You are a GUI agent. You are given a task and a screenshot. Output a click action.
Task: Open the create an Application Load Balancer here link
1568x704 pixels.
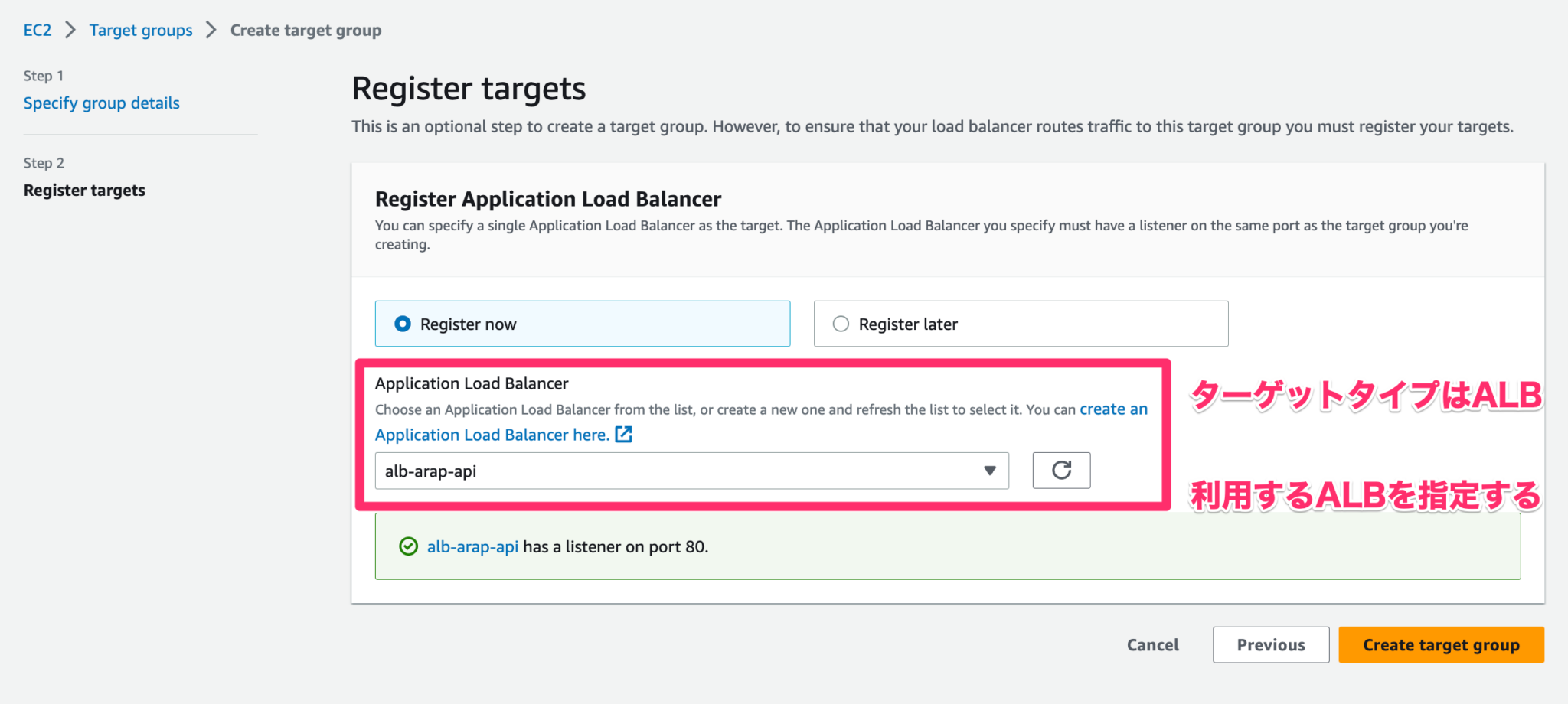click(x=1114, y=409)
